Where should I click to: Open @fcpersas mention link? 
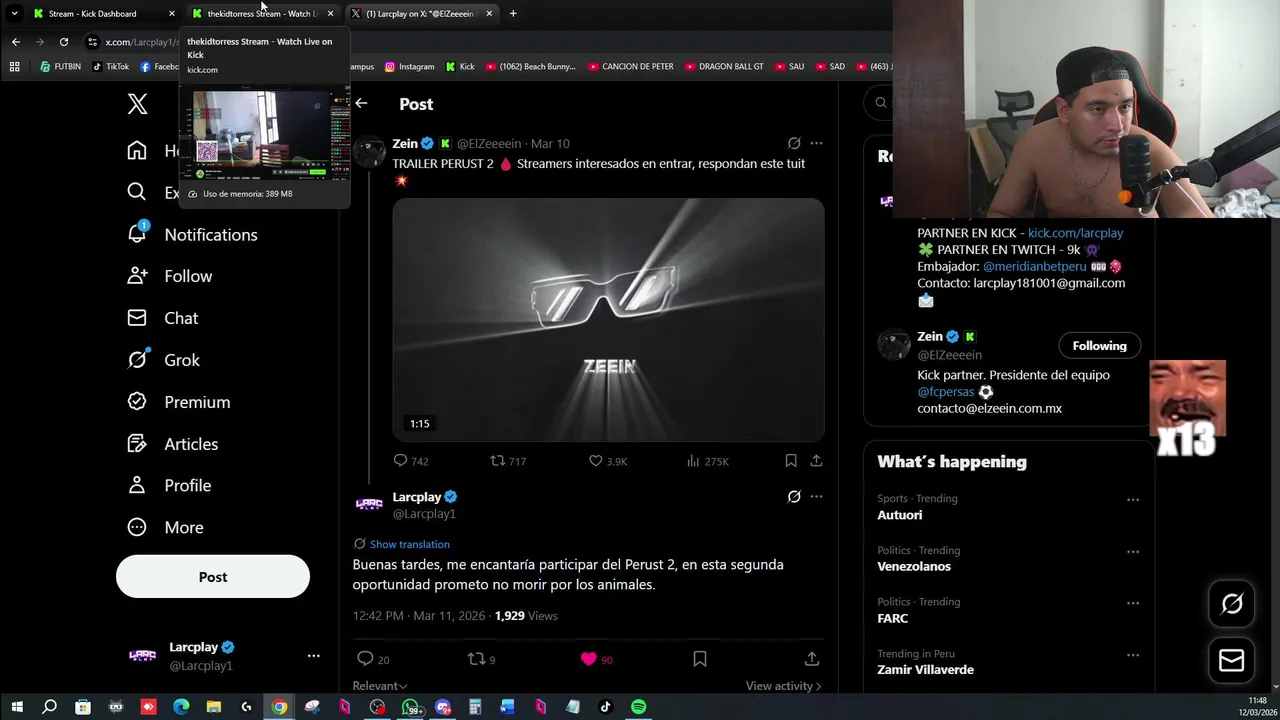click(x=945, y=392)
